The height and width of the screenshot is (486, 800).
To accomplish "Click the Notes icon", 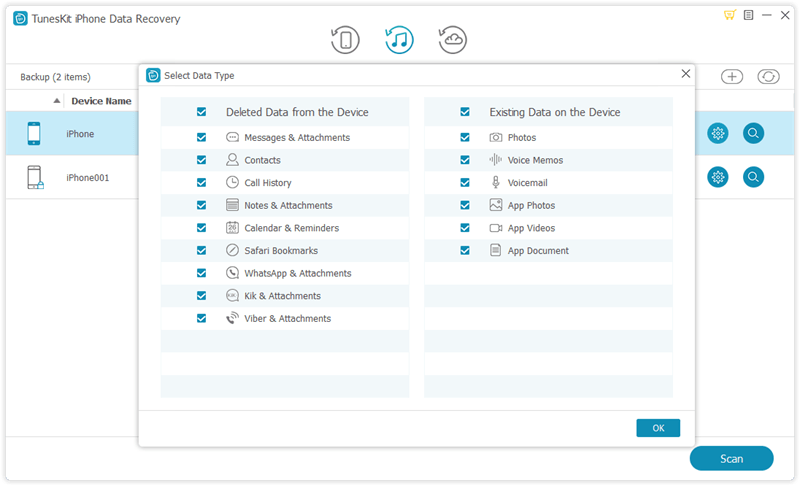I will (232, 205).
